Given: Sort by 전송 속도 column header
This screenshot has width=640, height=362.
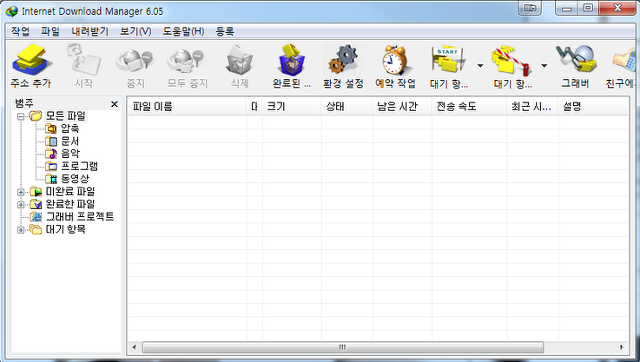Looking at the screenshot, I should pyautogui.click(x=469, y=107).
